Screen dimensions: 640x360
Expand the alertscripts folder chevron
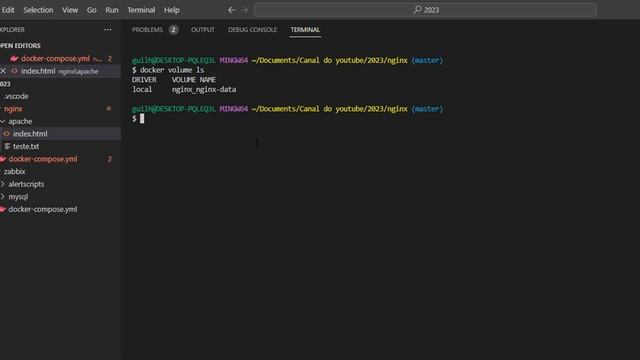click(x=3, y=184)
